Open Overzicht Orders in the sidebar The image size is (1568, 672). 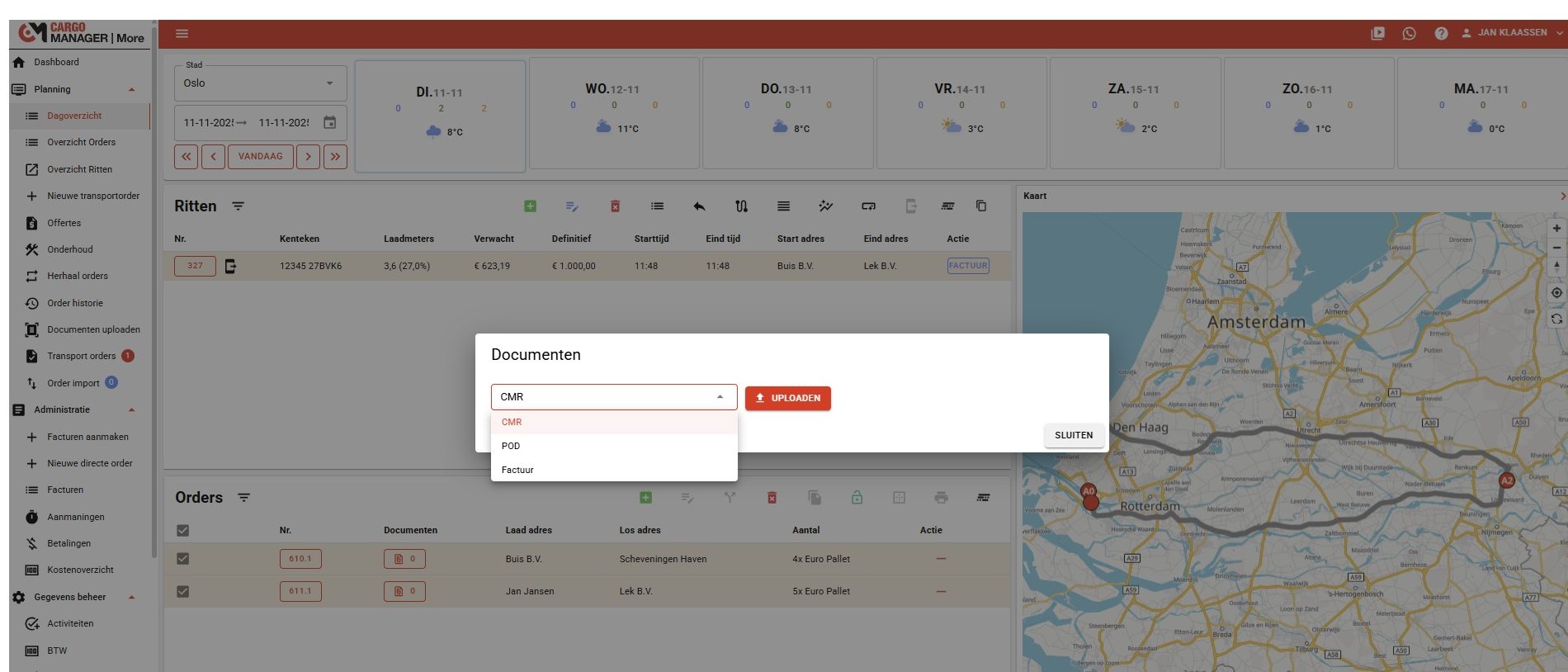point(81,142)
